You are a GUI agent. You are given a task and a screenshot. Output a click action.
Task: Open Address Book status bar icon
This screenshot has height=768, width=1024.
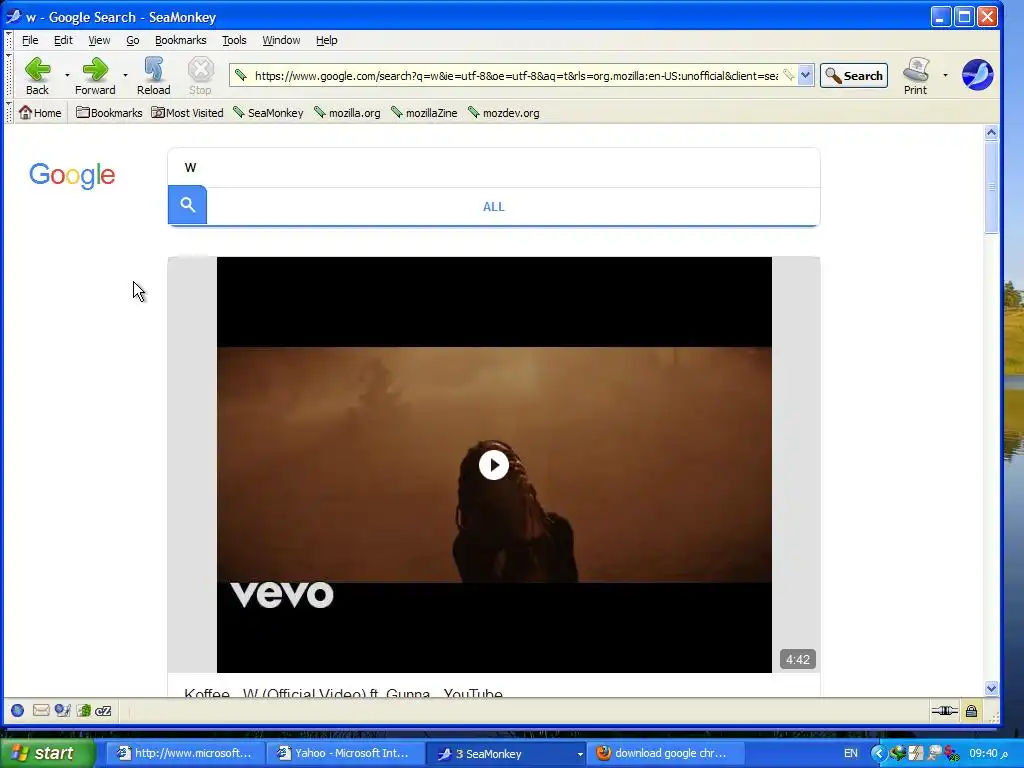click(83, 711)
